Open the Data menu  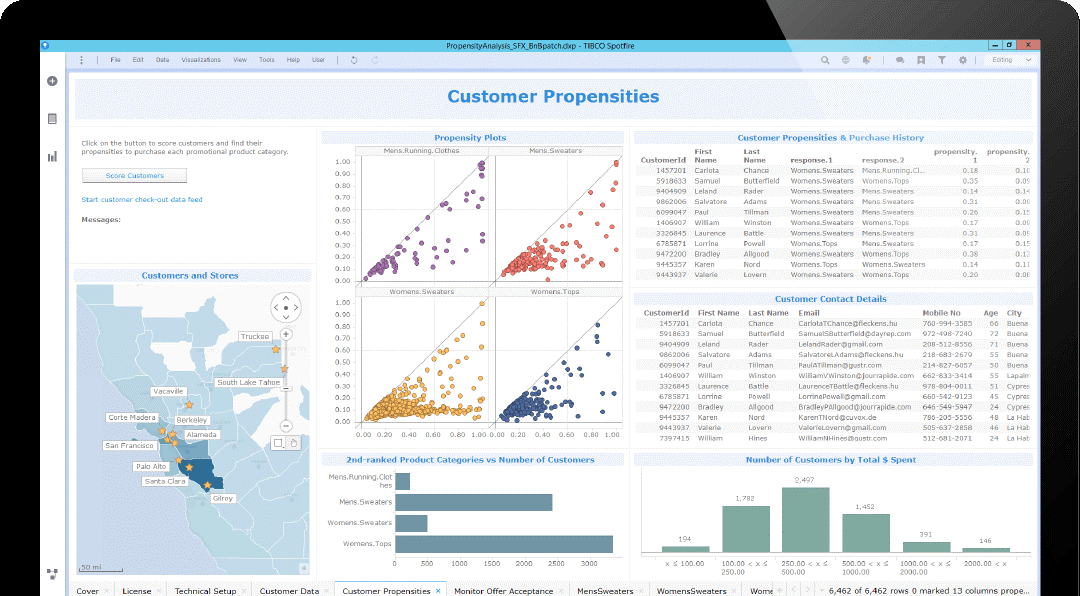(x=162, y=60)
